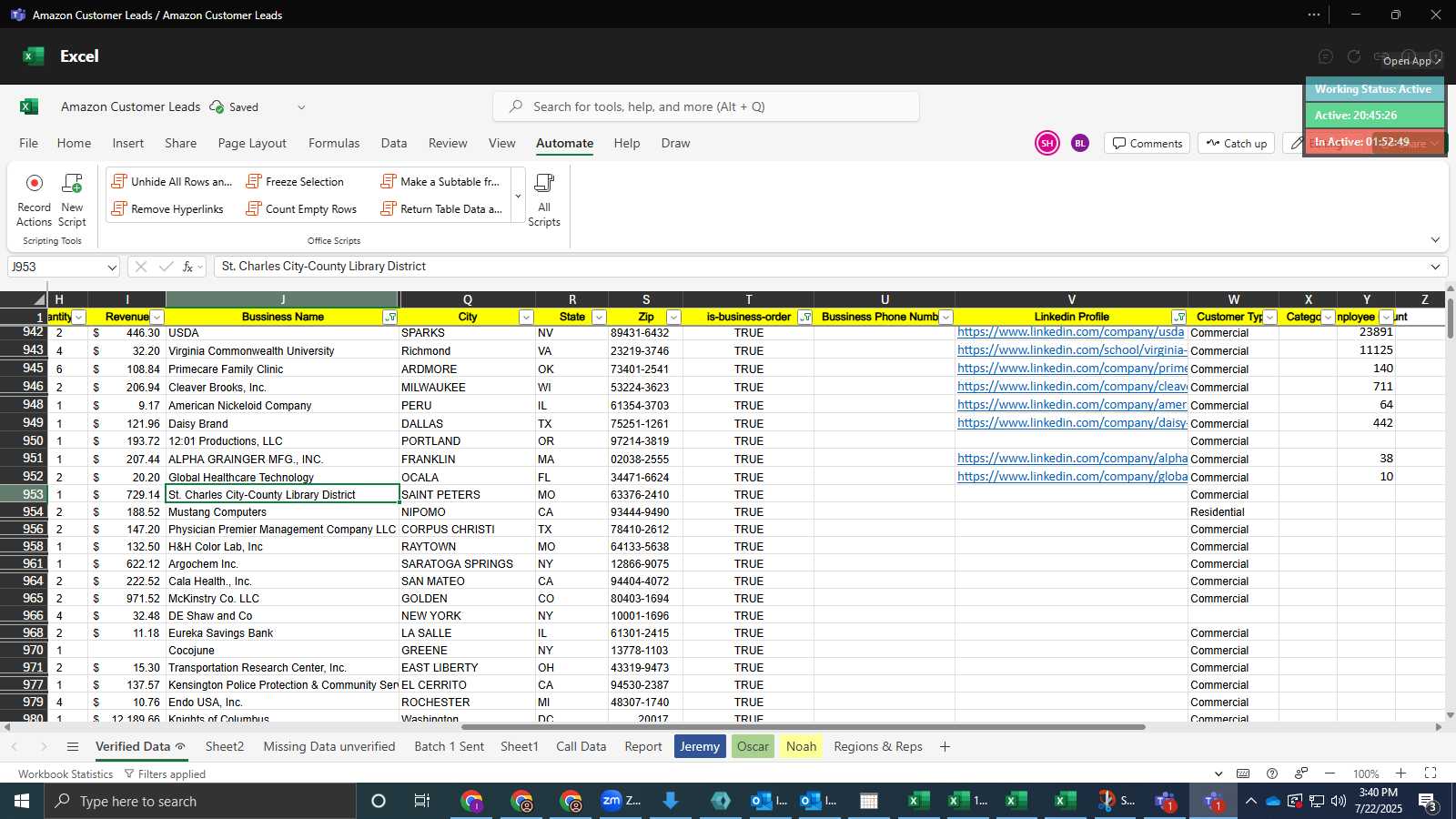Image resolution: width=1456 pixels, height=819 pixels.
Task: Open the all sheets list icon
Action: click(x=73, y=747)
